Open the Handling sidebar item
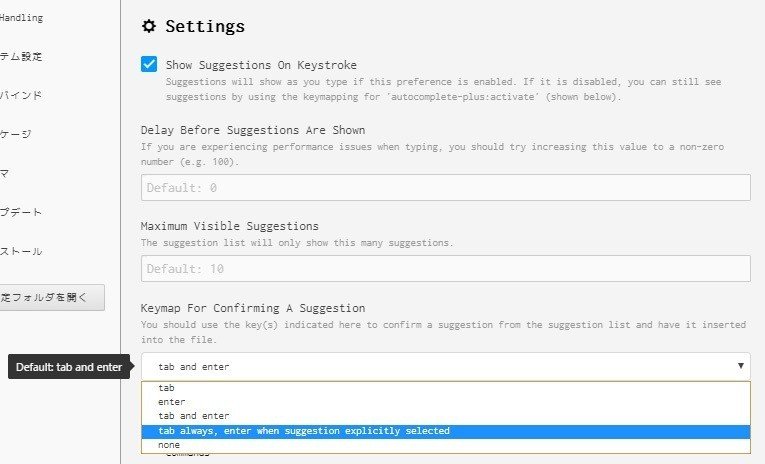Image resolution: width=765 pixels, height=464 pixels. [21, 18]
